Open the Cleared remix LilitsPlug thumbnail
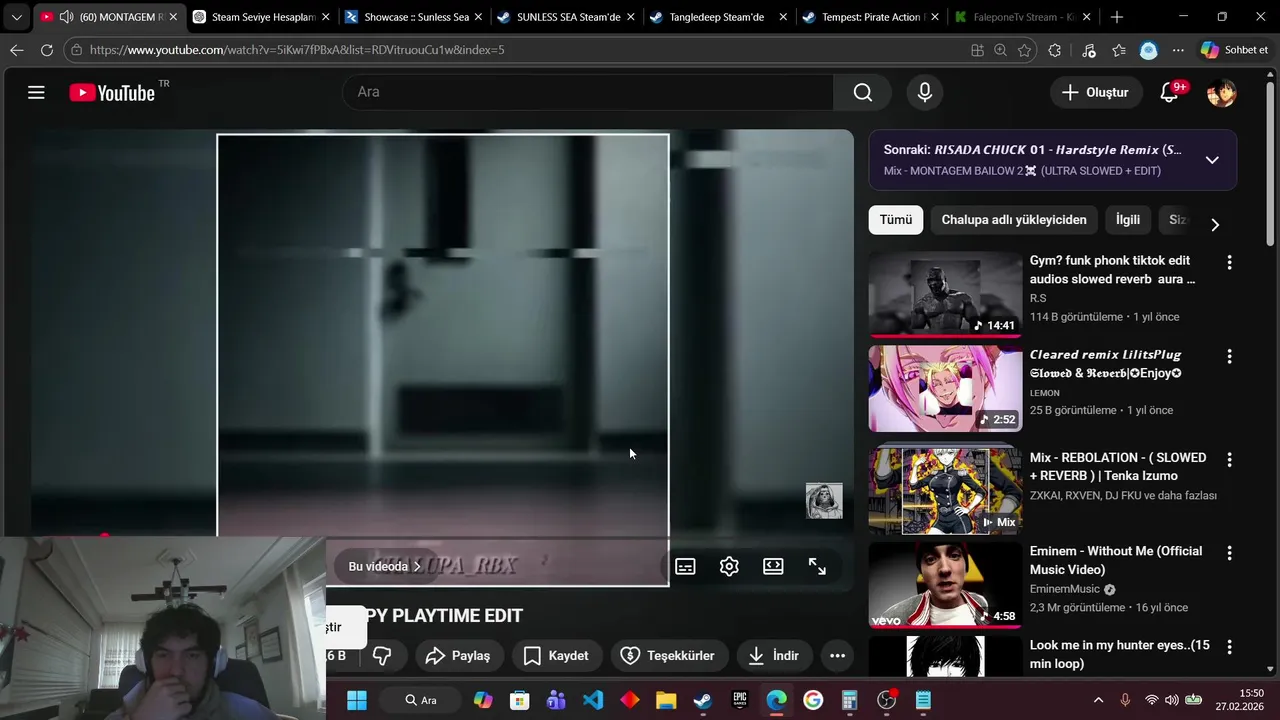The width and height of the screenshot is (1280, 720). pos(946,388)
